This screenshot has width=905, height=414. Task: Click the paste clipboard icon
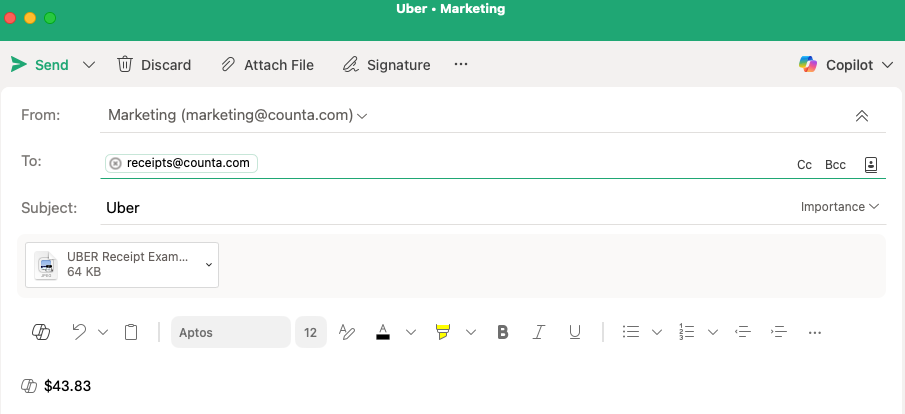tap(131, 332)
